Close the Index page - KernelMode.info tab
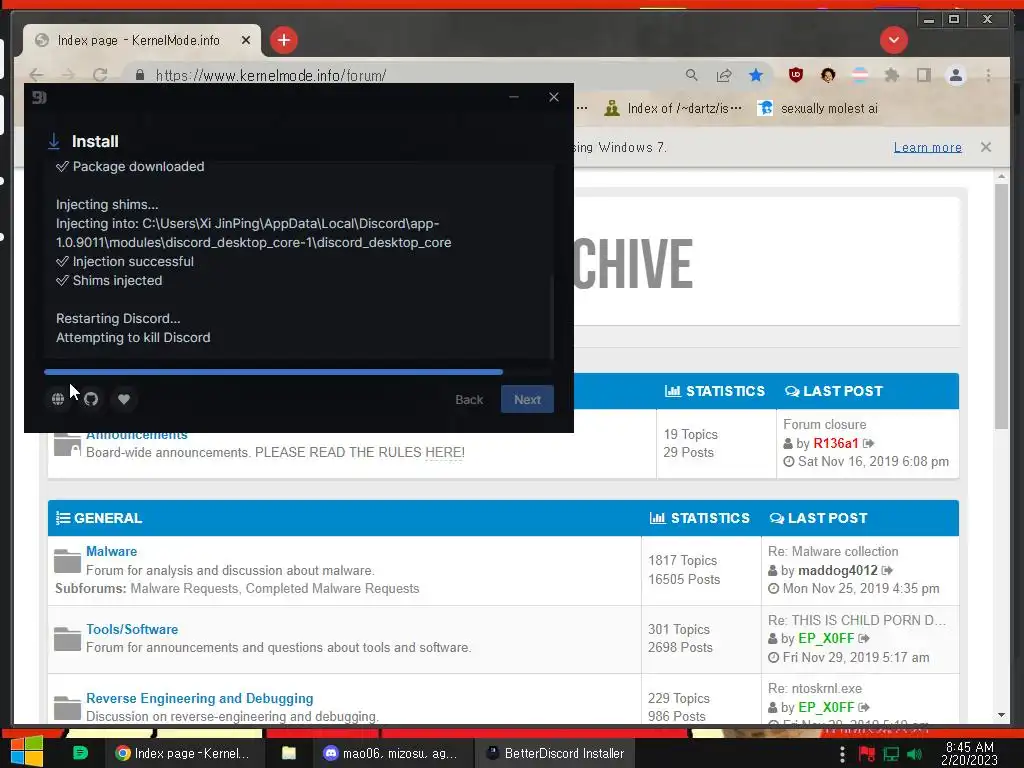The width and height of the screenshot is (1024, 768). [246, 40]
